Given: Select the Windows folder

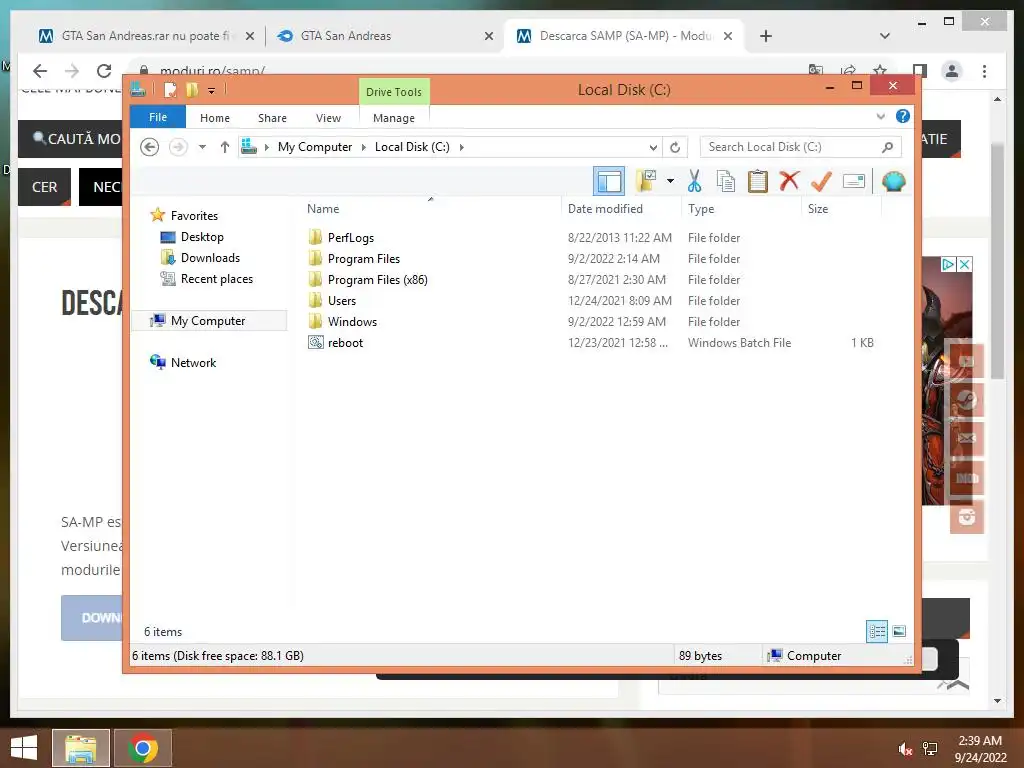Looking at the screenshot, I should [352, 321].
